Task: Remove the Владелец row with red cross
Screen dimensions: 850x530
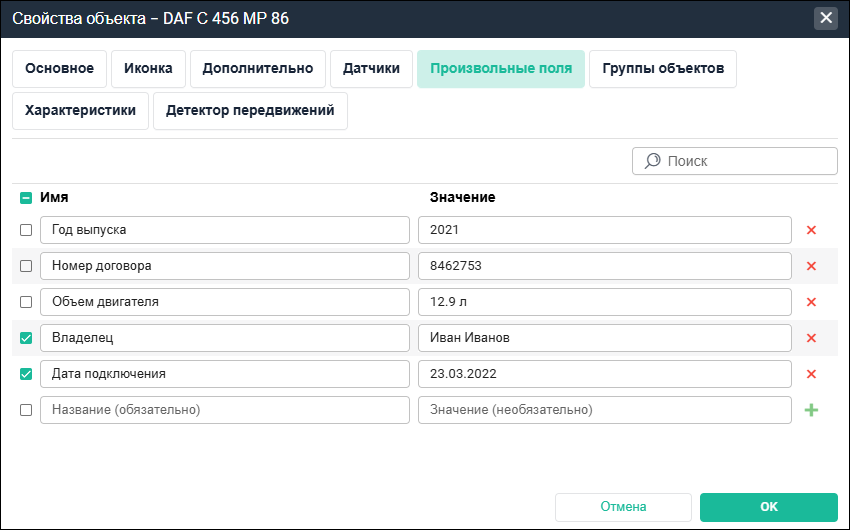Action: [811, 338]
